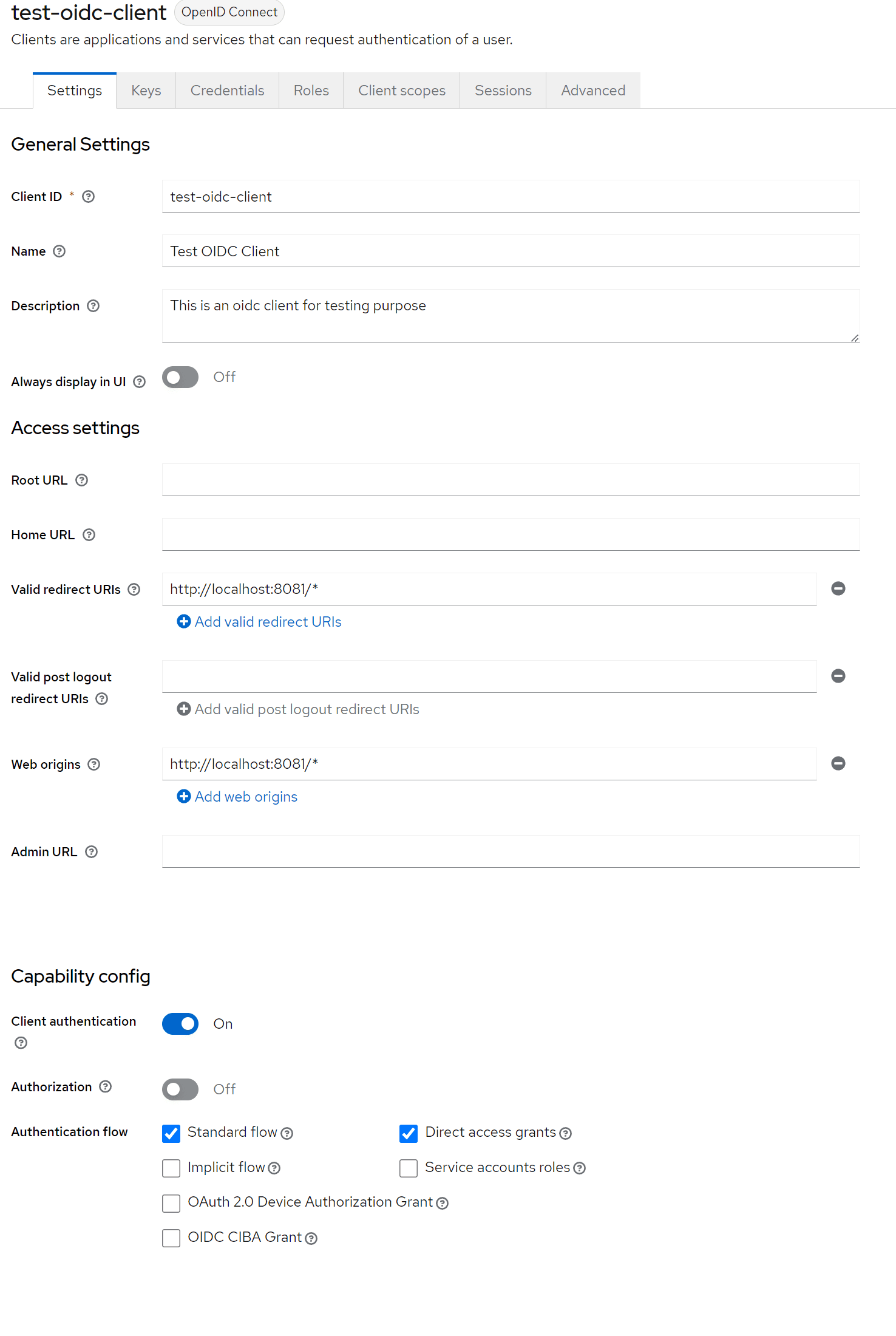Click the help icon next to Client ID
The image size is (896, 1336).
[88, 197]
